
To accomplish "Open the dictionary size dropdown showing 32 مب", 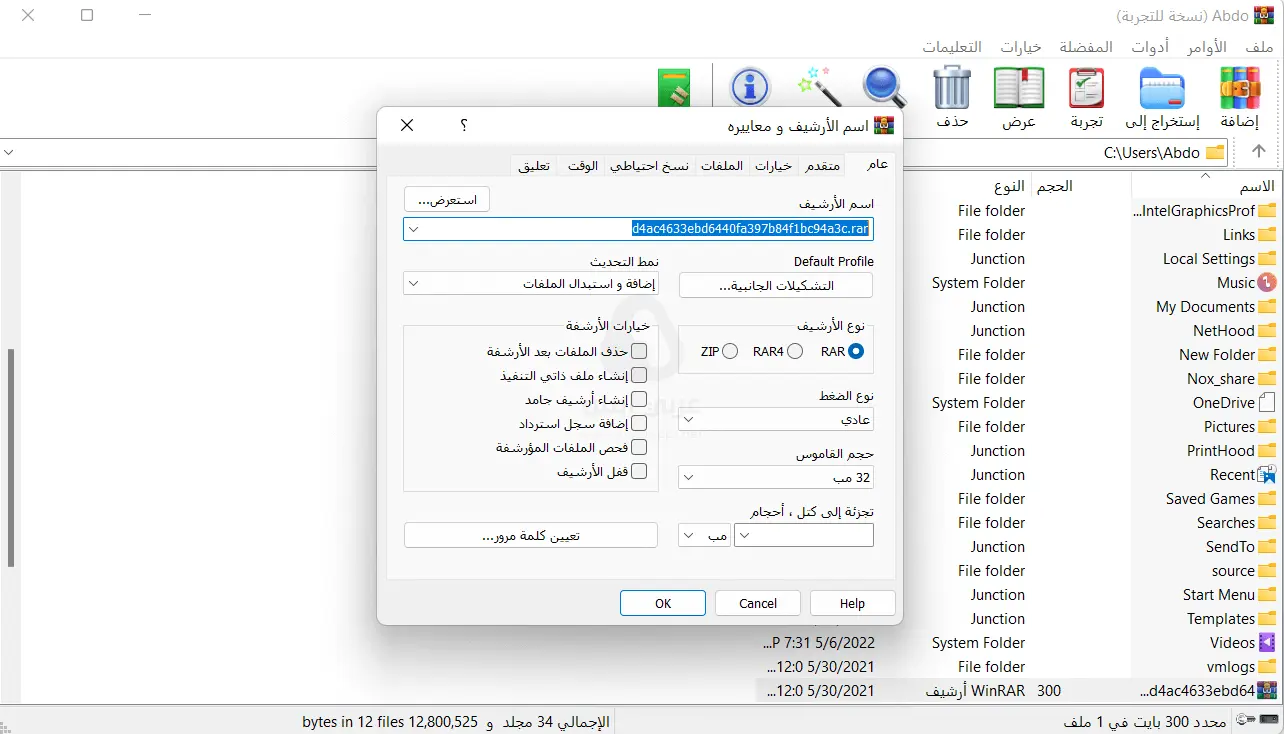I will pyautogui.click(x=775, y=477).
